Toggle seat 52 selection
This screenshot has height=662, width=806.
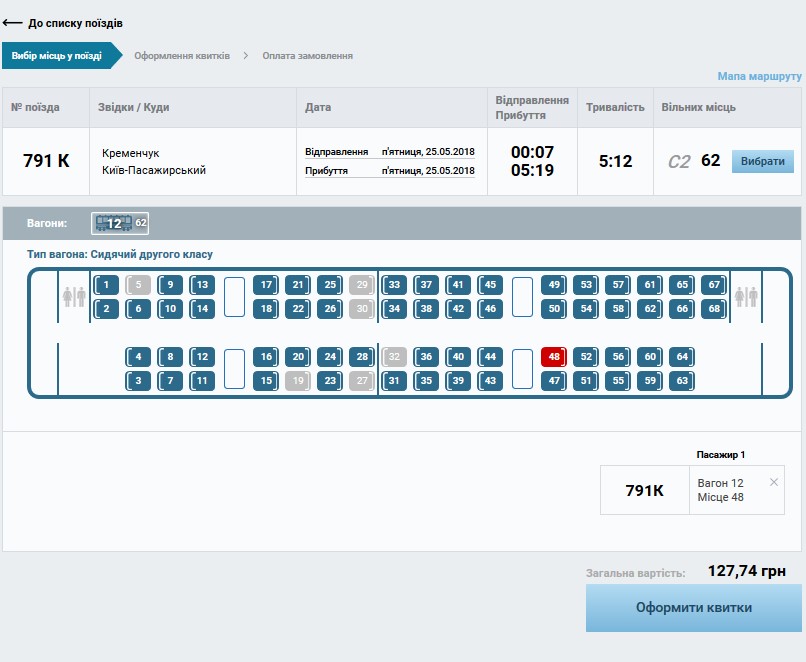(x=586, y=357)
